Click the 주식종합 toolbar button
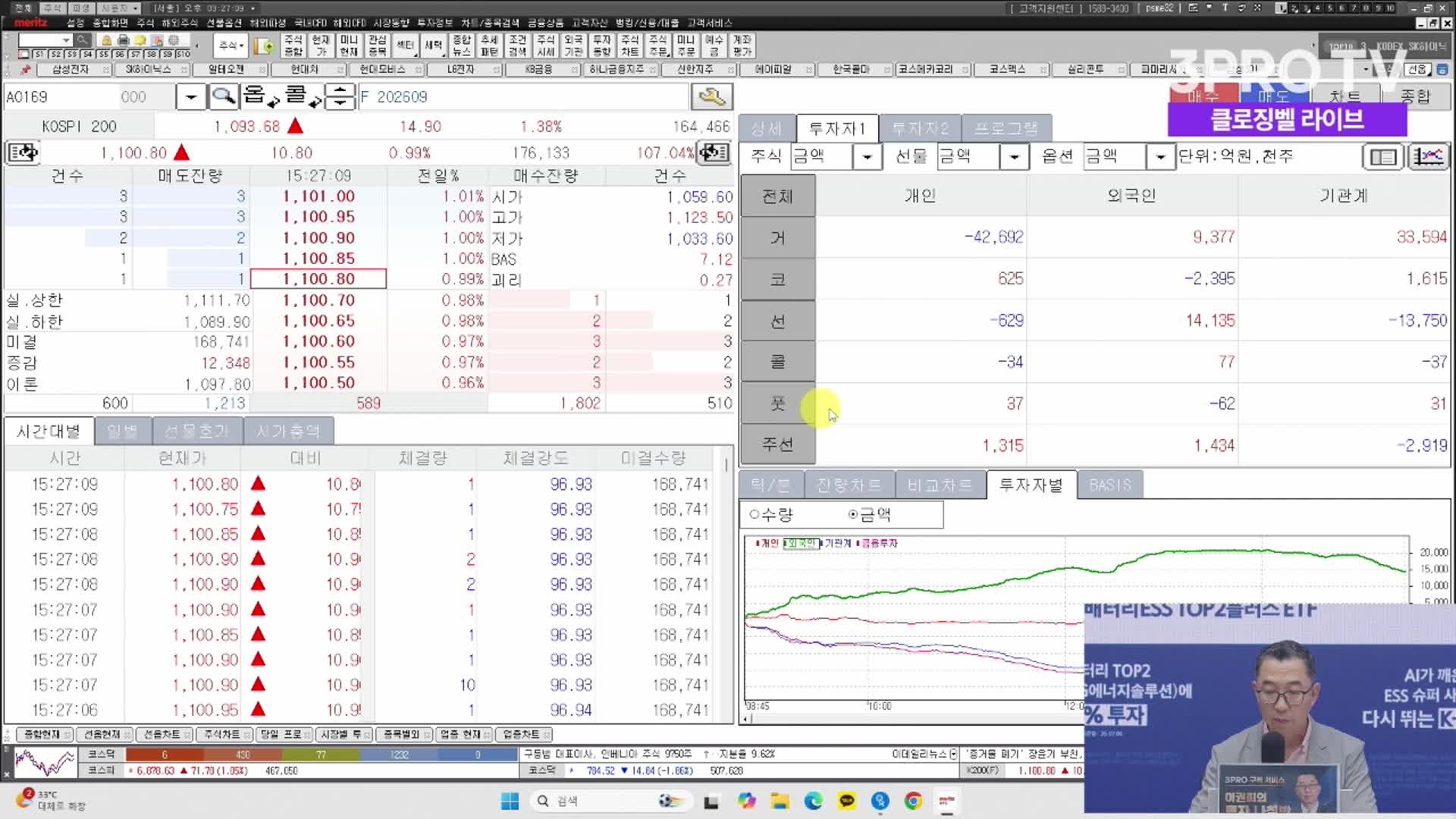The width and height of the screenshot is (1456, 819). pos(293,45)
